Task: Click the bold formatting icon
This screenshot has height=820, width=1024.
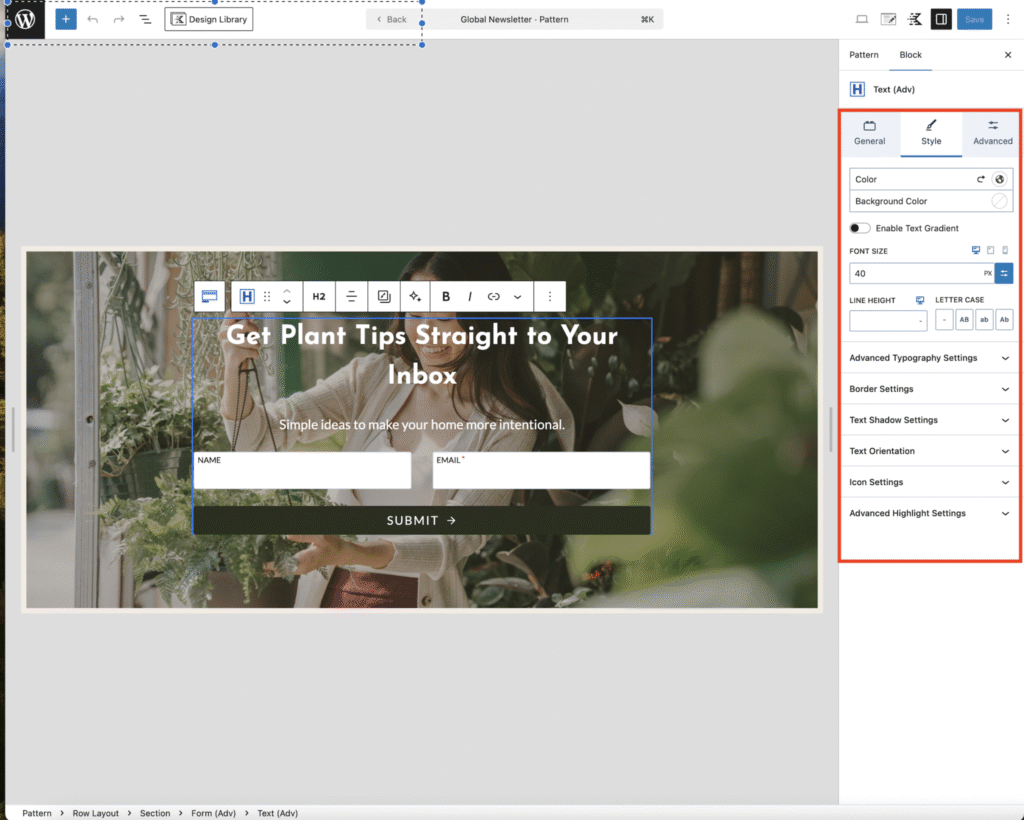Action: 446,297
